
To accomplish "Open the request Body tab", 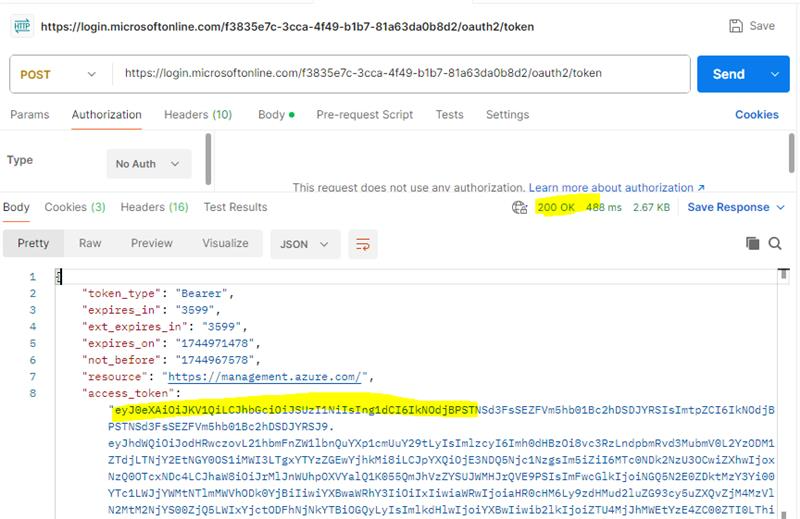I will pos(276,115).
